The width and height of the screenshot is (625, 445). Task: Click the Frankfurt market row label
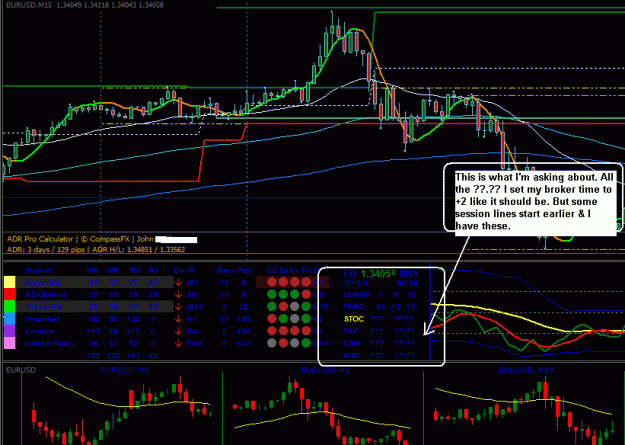click(42, 319)
